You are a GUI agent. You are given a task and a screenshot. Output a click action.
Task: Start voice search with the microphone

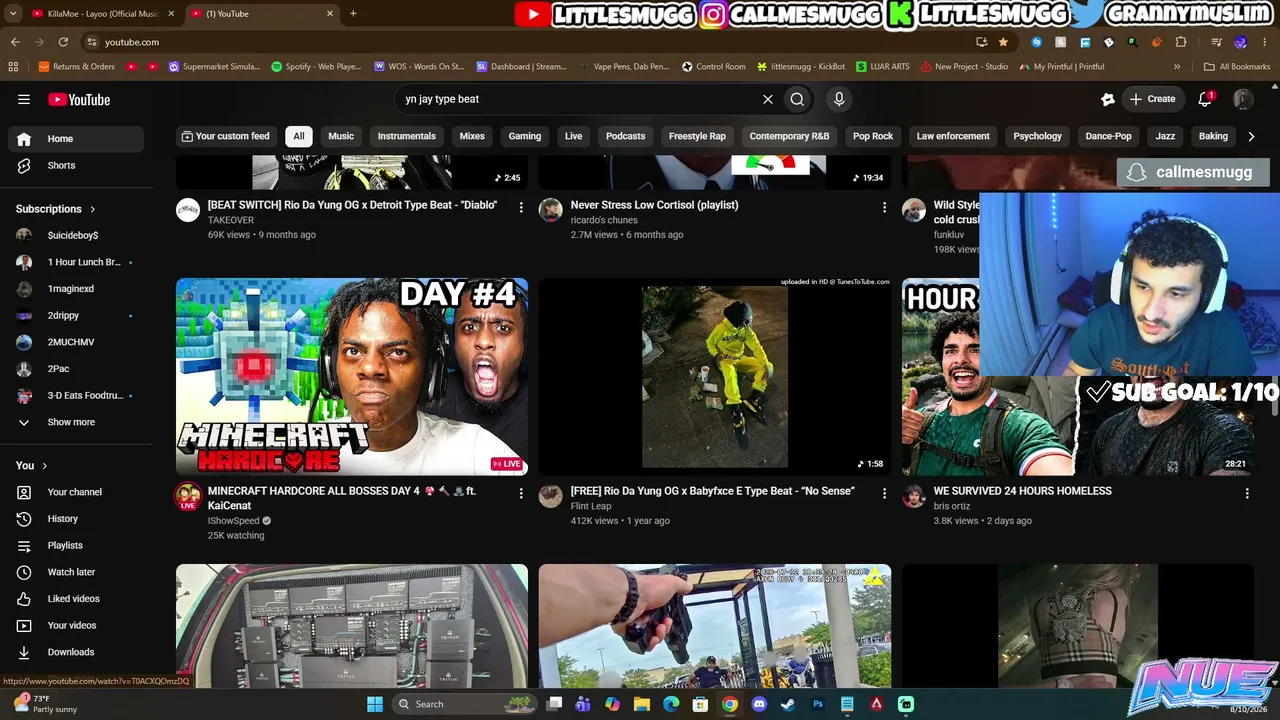(x=839, y=99)
